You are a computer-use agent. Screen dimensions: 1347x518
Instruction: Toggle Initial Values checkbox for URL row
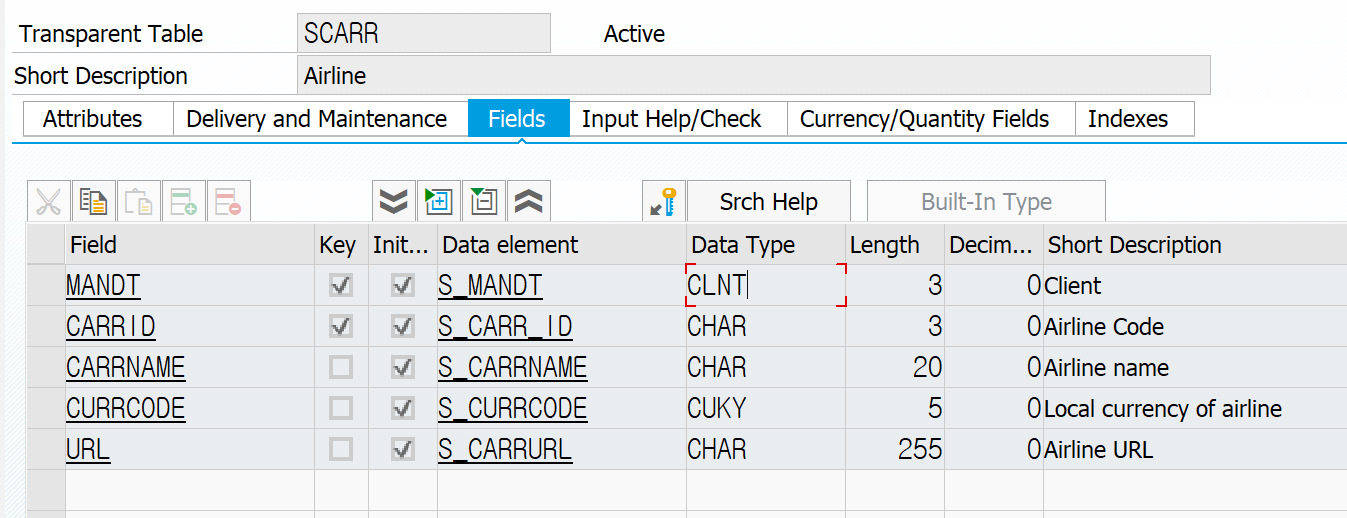(x=403, y=450)
